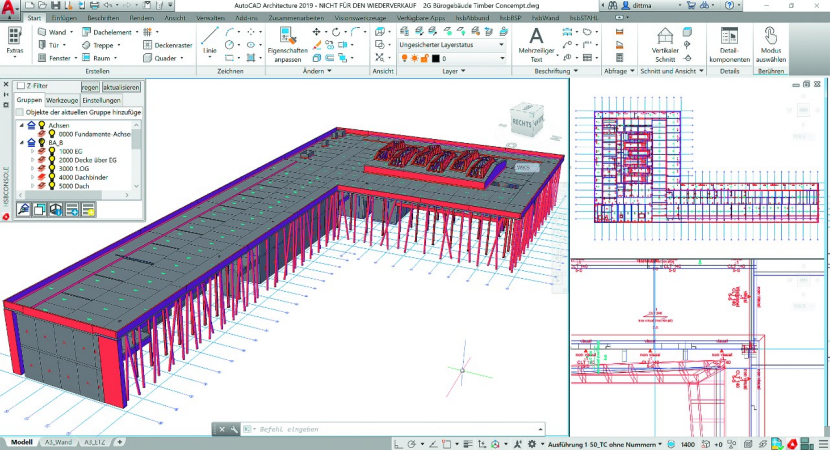The width and height of the screenshot is (830, 450).
Task: Collapse the Achsen tree group
Action: (20, 125)
